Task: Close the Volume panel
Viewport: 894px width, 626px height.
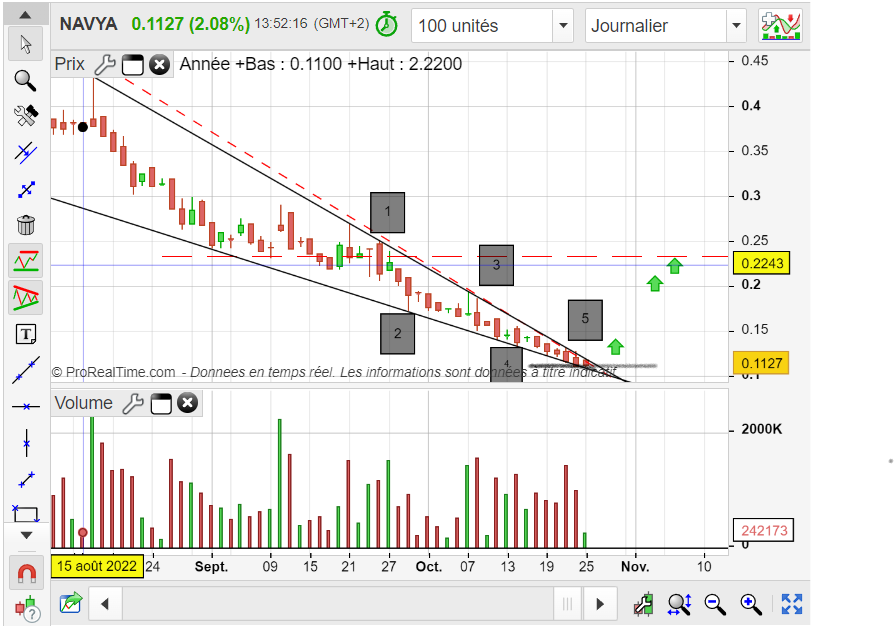Action: pos(188,403)
